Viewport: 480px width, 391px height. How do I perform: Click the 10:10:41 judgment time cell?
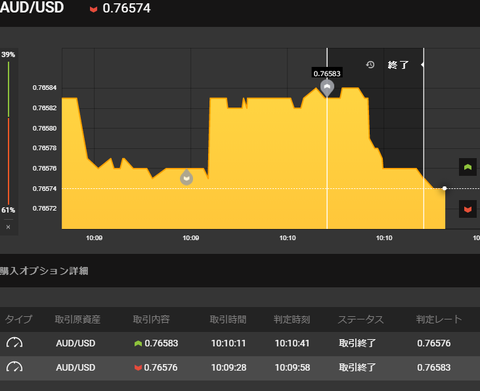(x=292, y=343)
